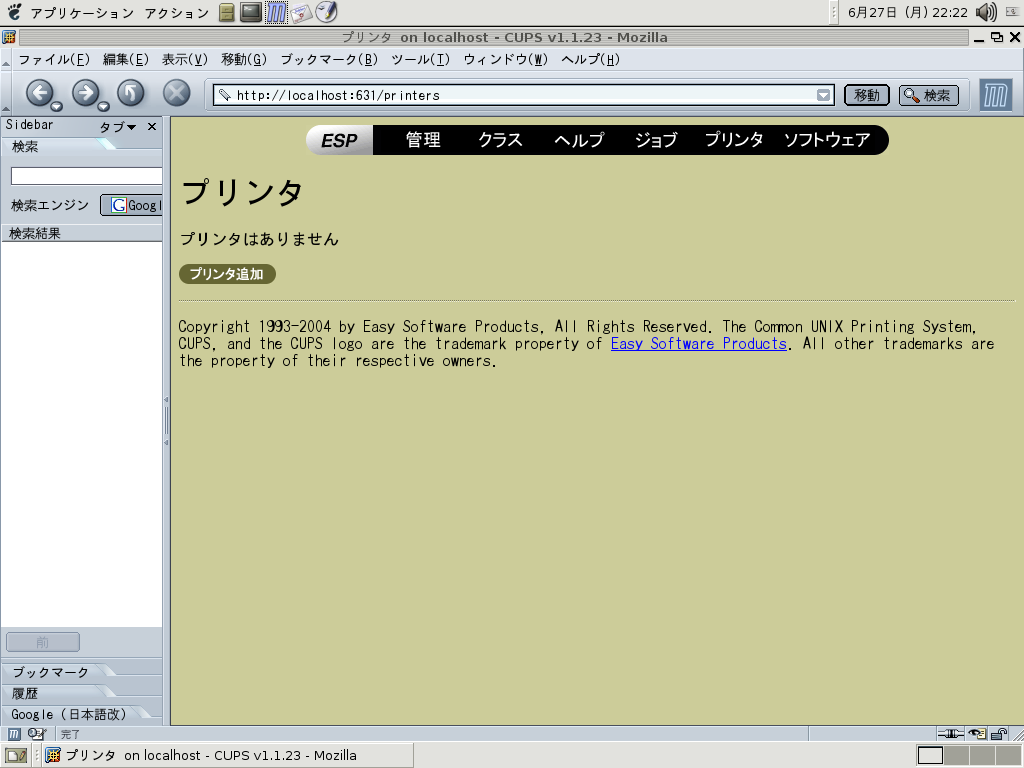Reload the page with the reload icon
Screen dimensions: 1024x768
(x=131, y=94)
